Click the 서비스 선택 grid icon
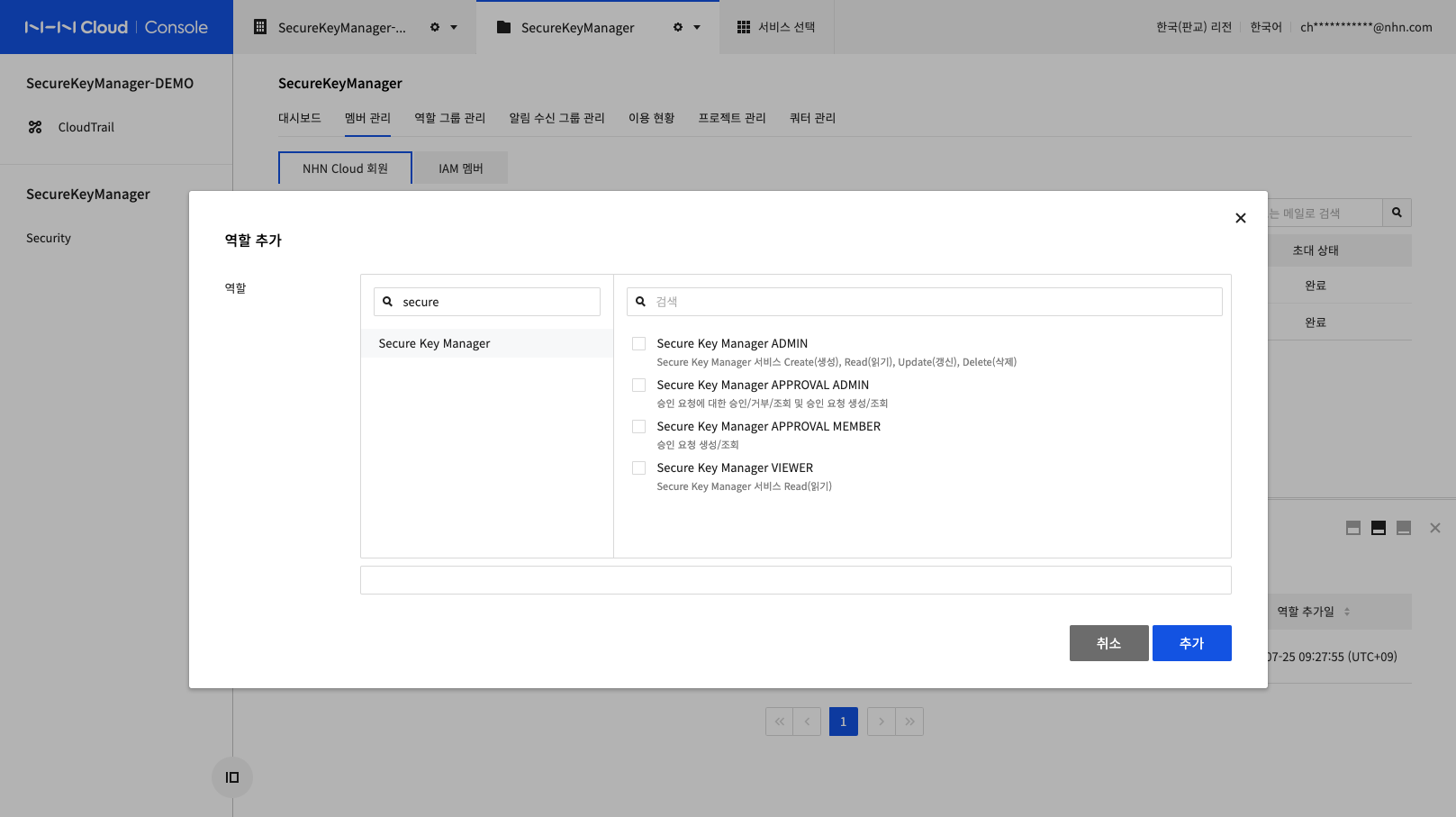Image resolution: width=1456 pixels, height=817 pixels. [744, 27]
